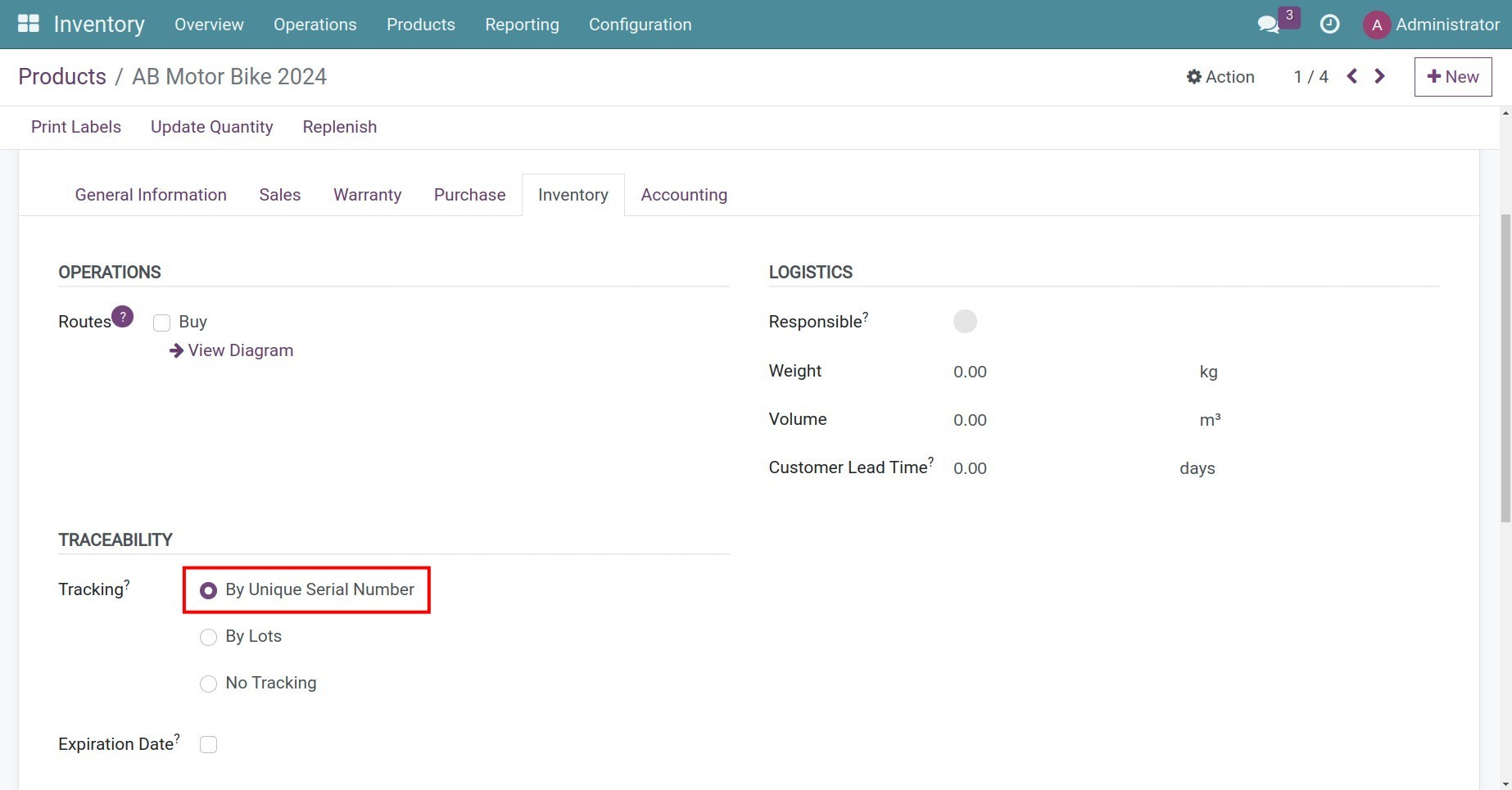
Task: Enable the Buy route checkbox
Action: click(x=161, y=323)
